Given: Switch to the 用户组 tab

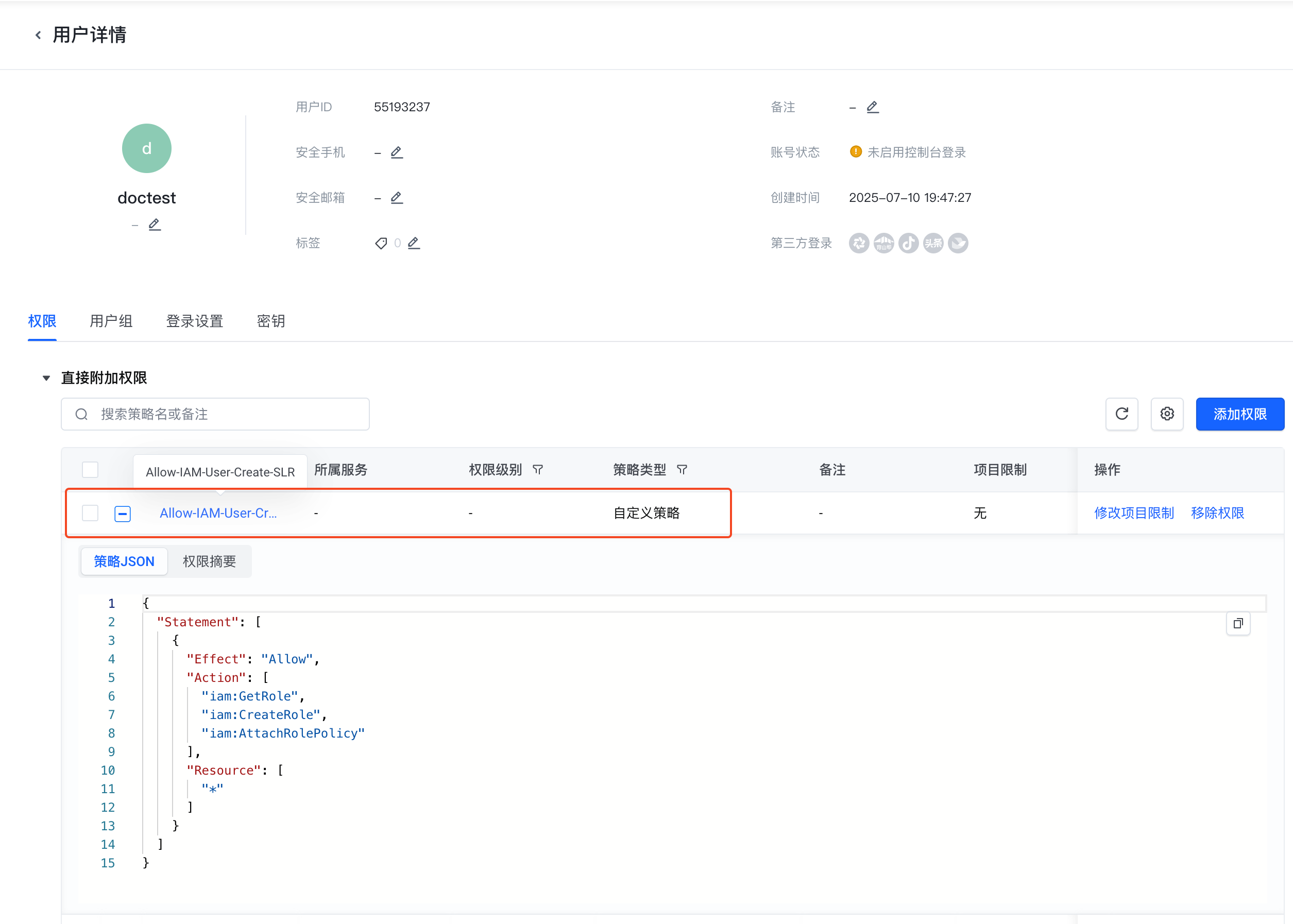Looking at the screenshot, I should (x=111, y=321).
